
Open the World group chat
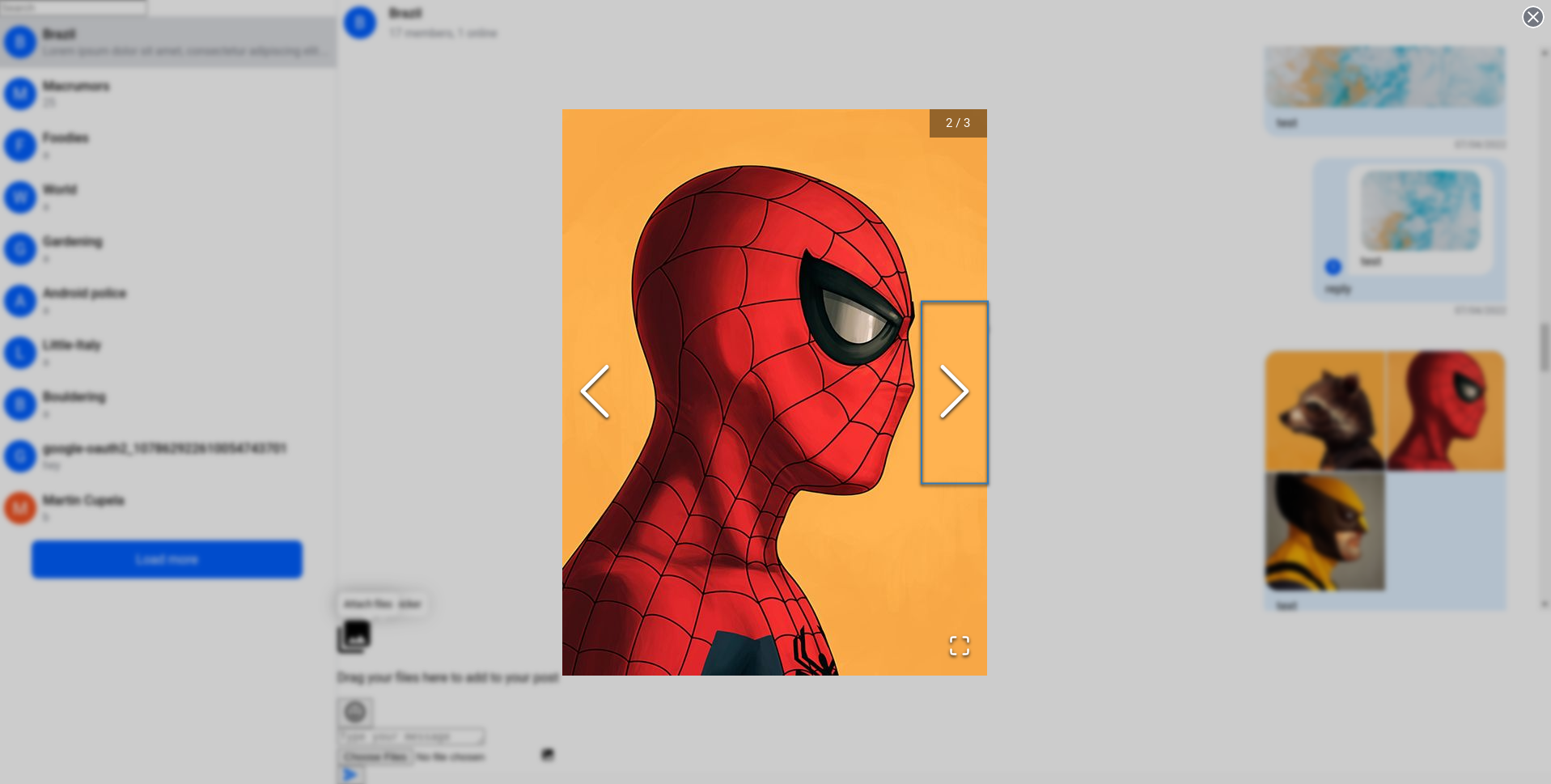pyautogui.click(x=167, y=197)
